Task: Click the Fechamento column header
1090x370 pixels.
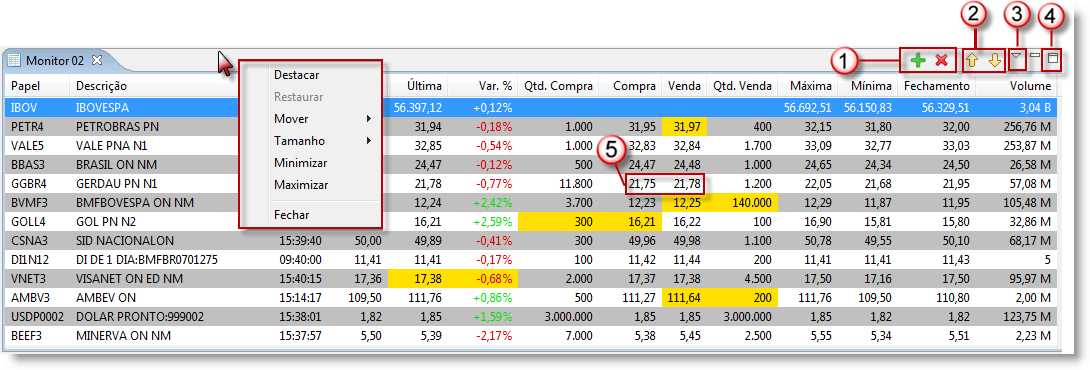Action: coord(936,86)
